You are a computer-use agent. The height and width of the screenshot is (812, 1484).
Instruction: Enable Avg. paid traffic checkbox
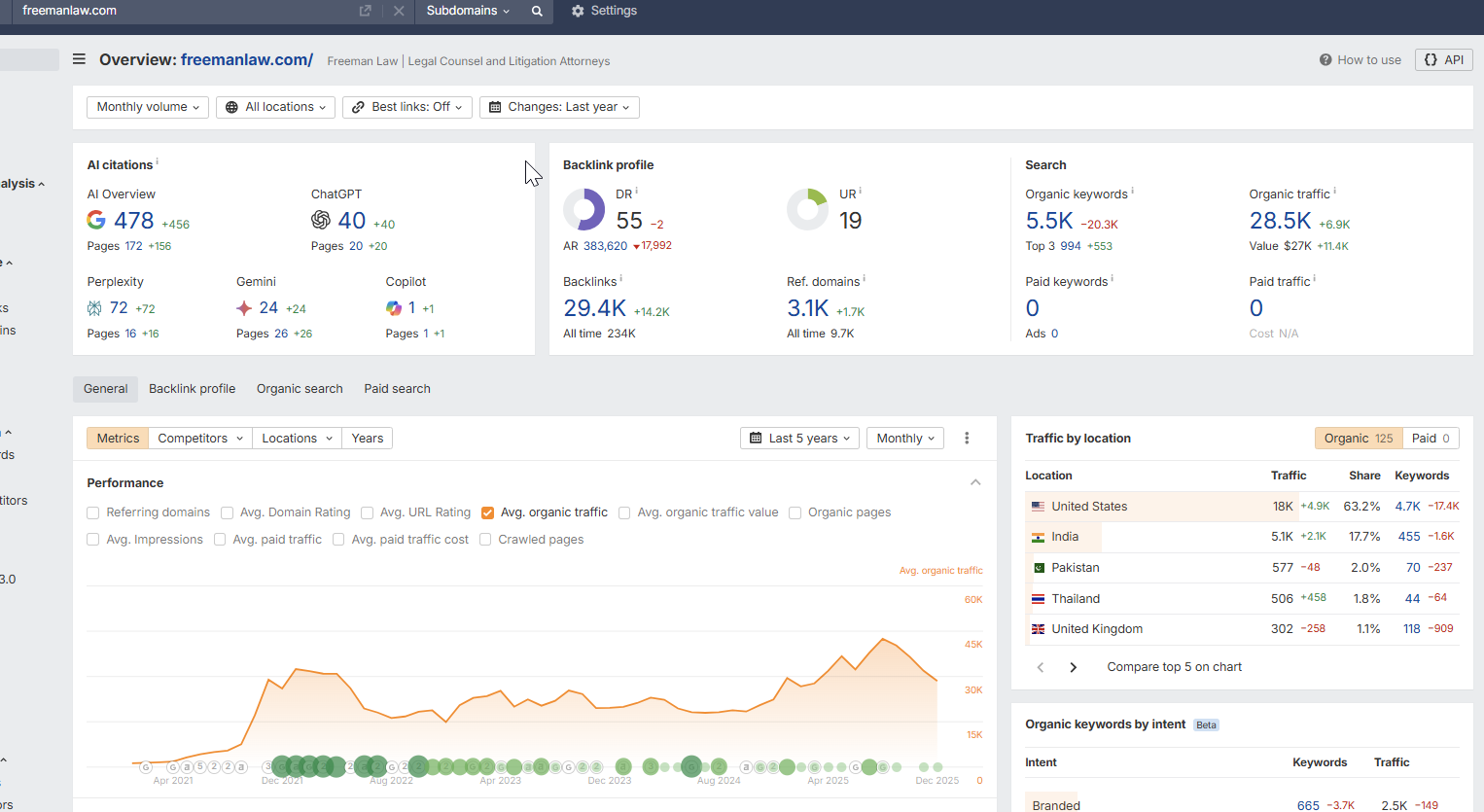[x=220, y=540]
